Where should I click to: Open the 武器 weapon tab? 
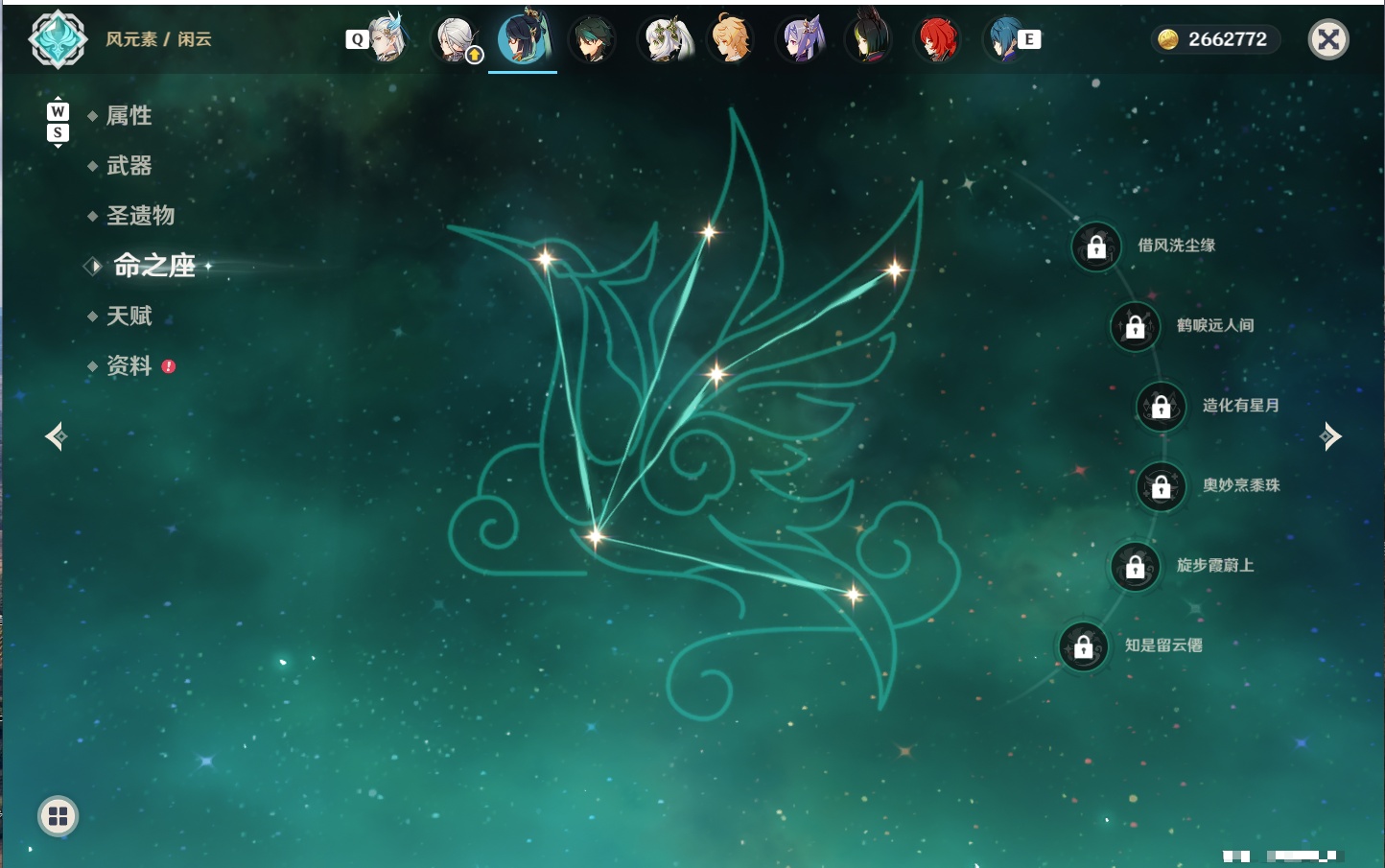coord(129,165)
